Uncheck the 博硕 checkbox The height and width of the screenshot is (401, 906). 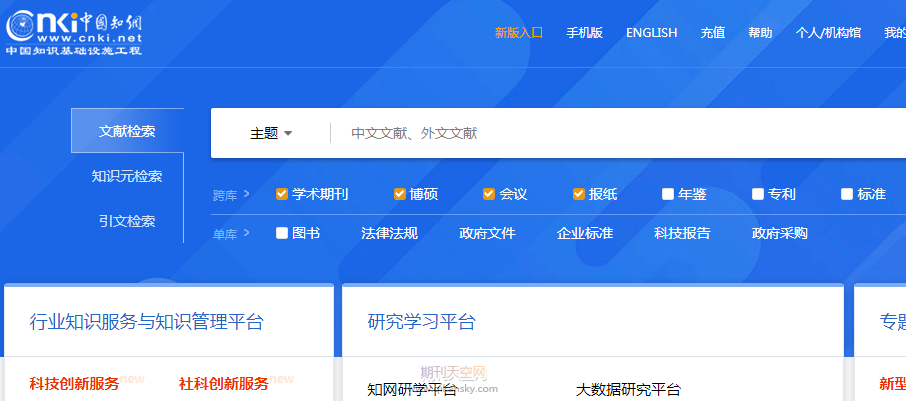400,194
